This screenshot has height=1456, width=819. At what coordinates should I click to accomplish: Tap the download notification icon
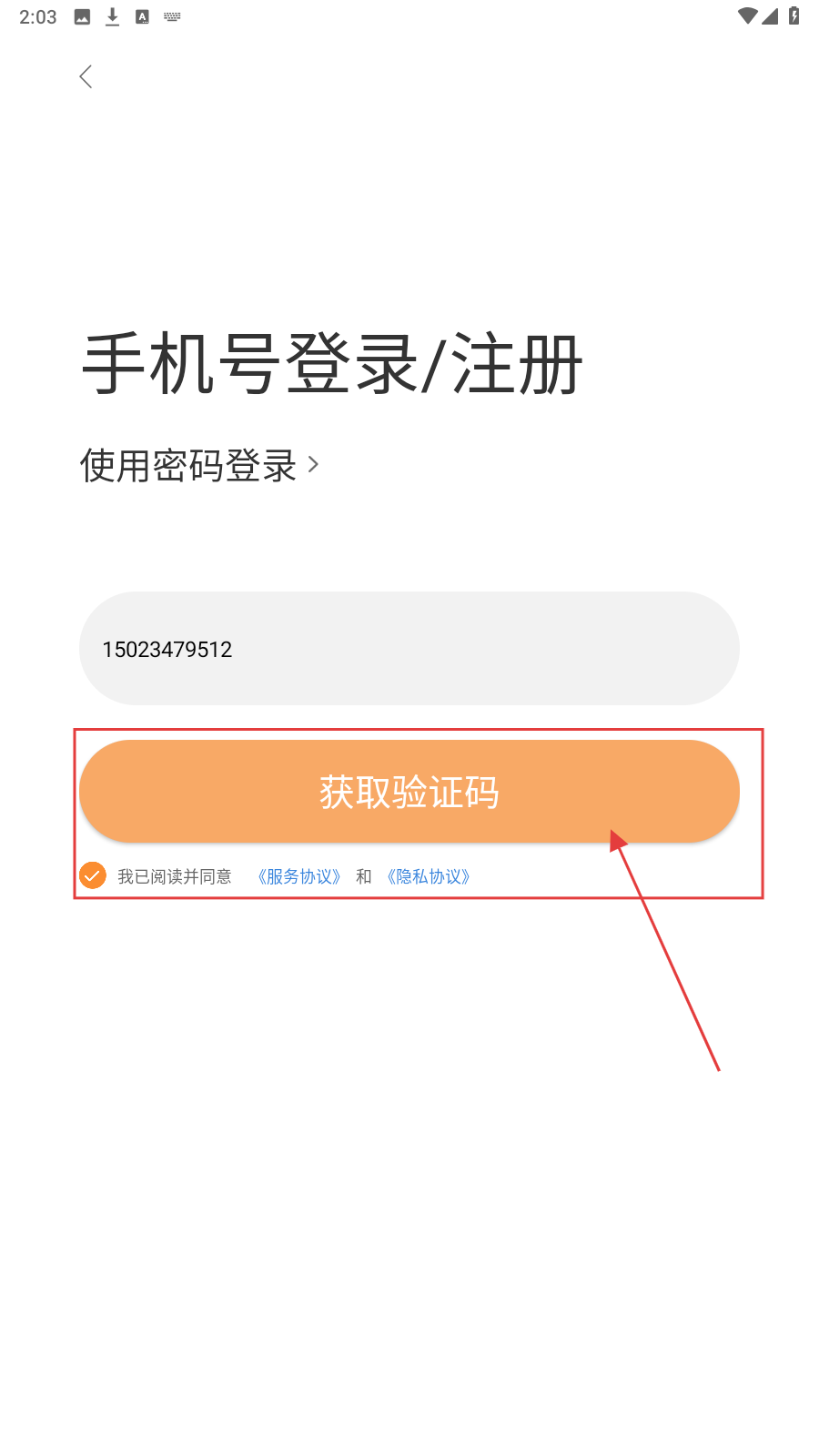pyautogui.click(x=112, y=16)
